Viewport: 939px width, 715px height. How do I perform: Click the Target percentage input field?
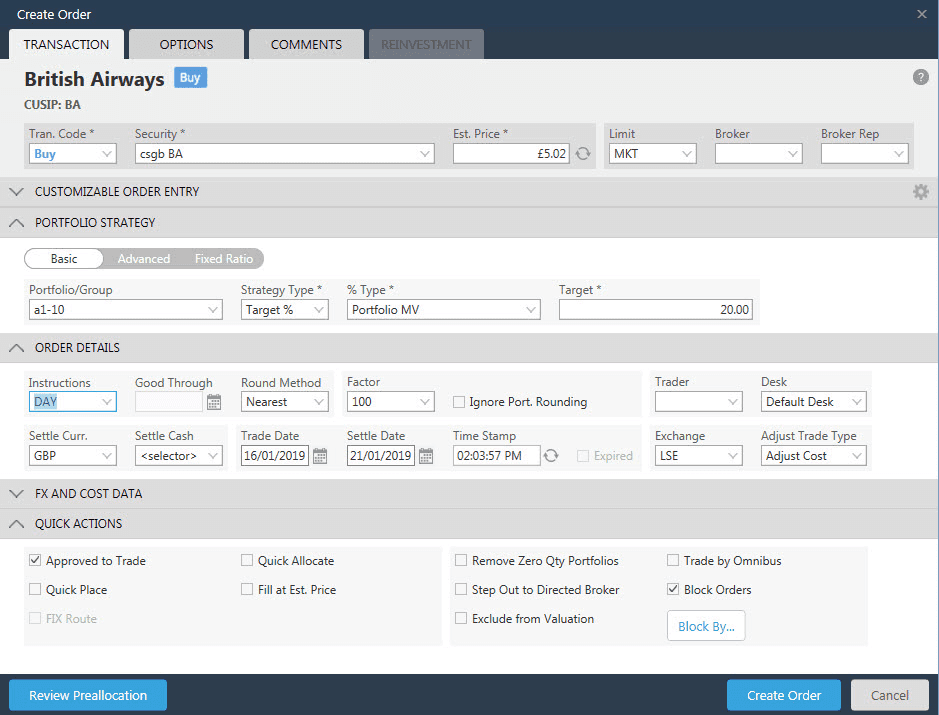click(x=656, y=310)
